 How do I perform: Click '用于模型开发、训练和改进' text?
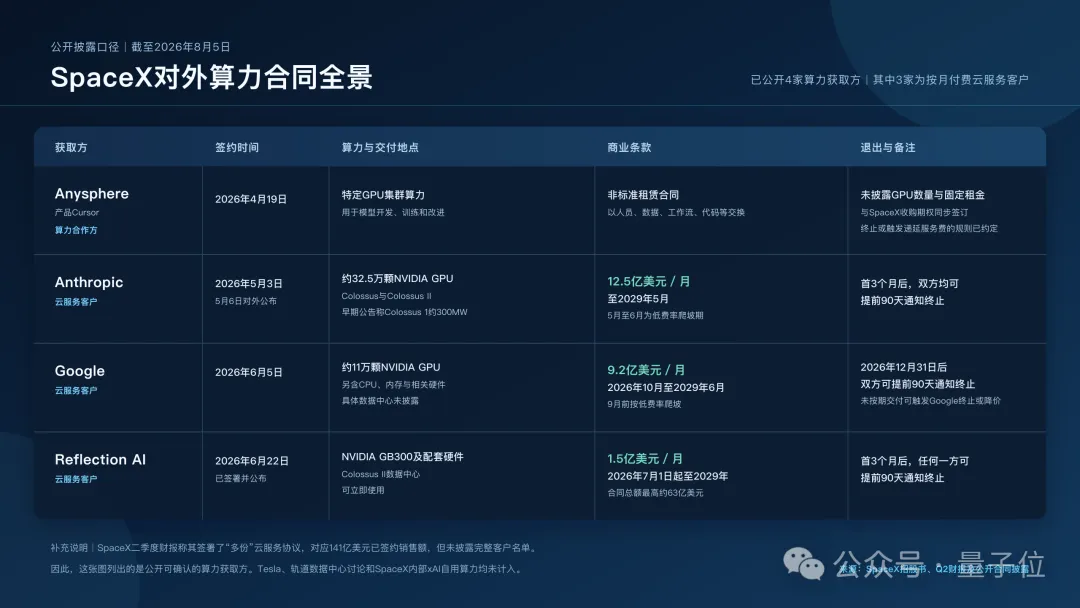tap(393, 212)
